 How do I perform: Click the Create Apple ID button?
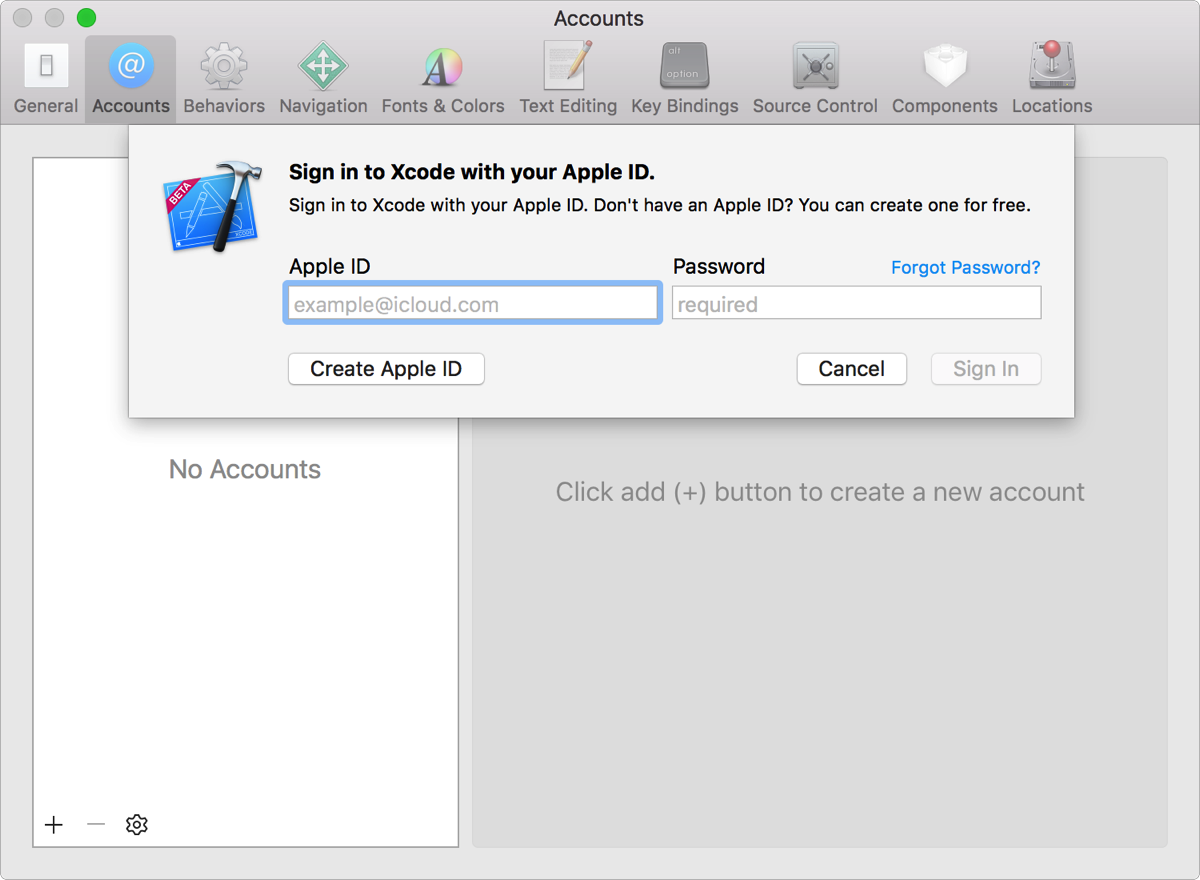[386, 369]
